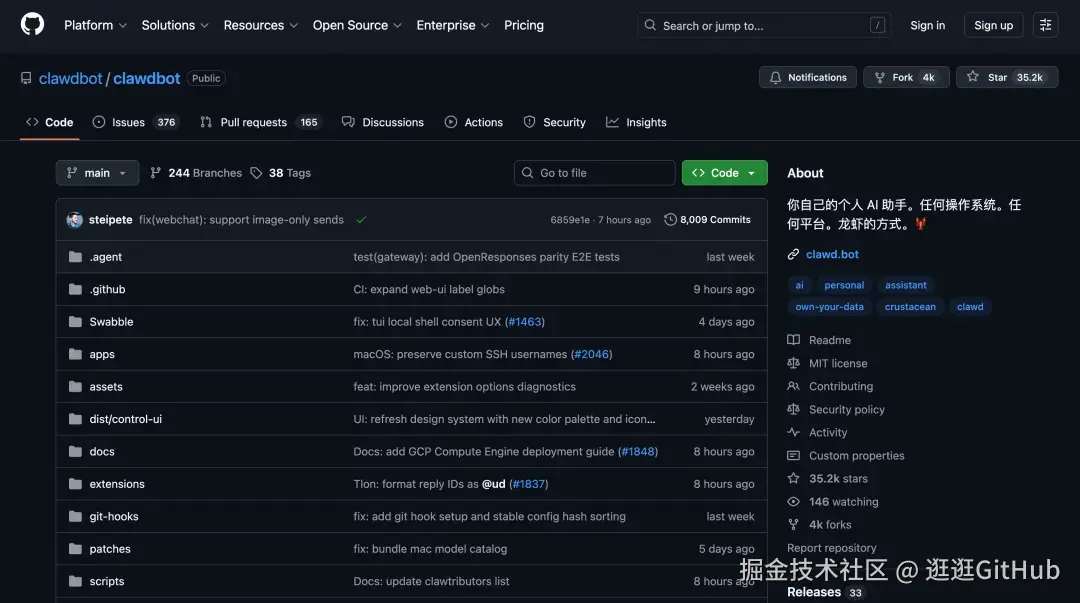
Task: Open the GitHub home logo
Action: [32, 25]
